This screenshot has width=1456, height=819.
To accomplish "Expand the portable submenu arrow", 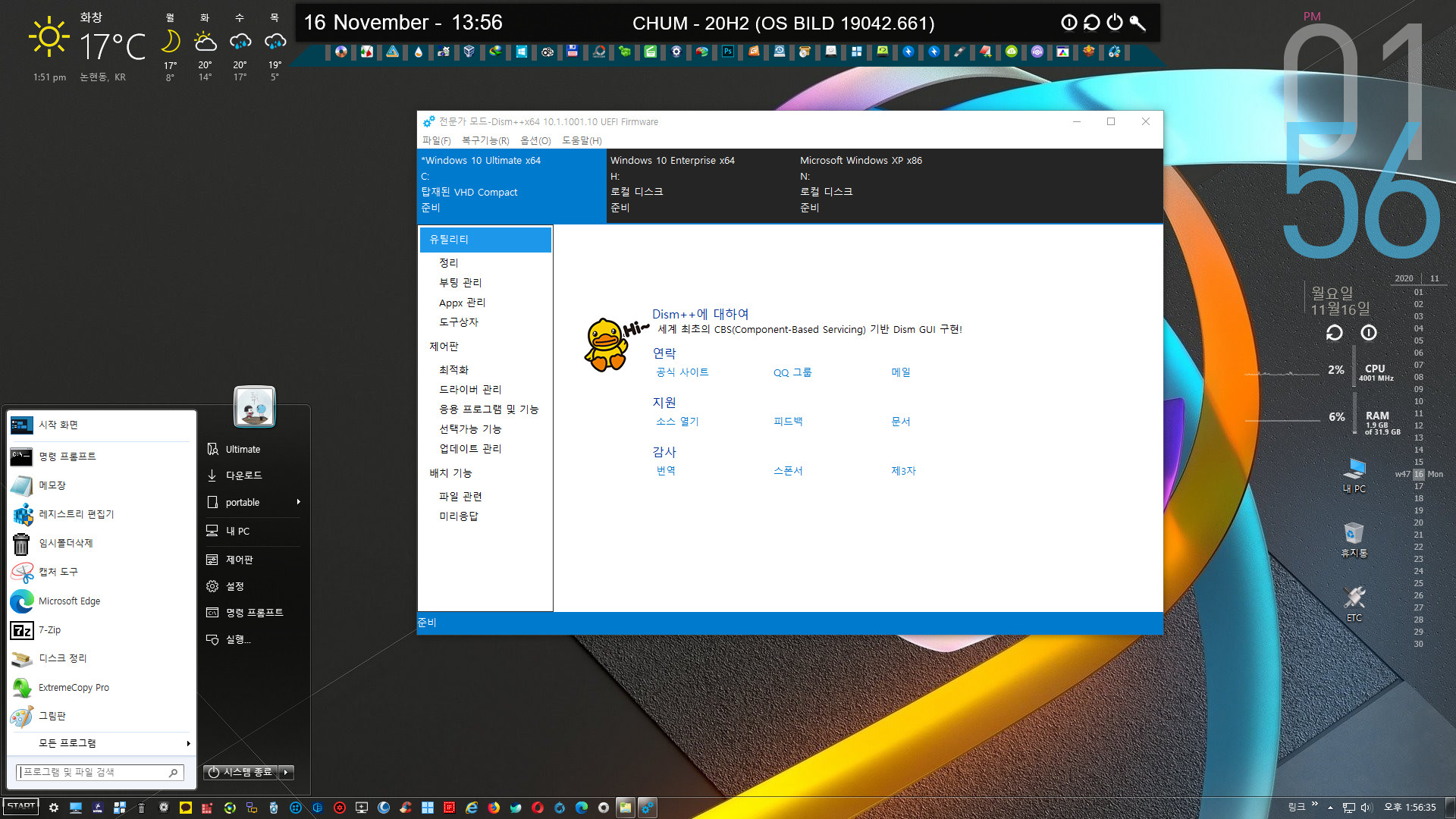I will [x=299, y=502].
